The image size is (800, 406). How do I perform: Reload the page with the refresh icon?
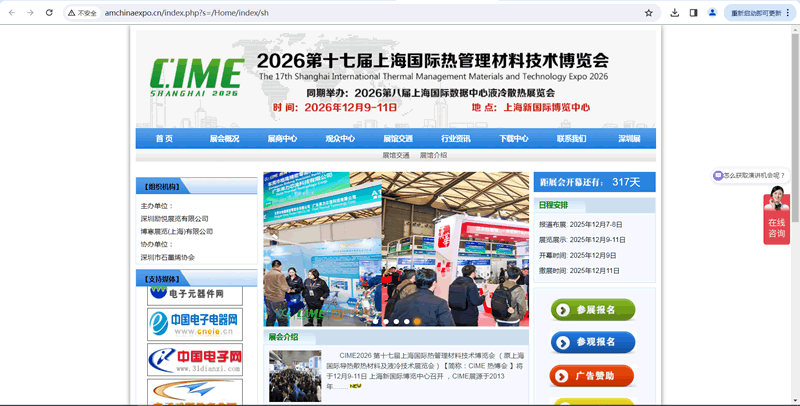tap(50, 13)
